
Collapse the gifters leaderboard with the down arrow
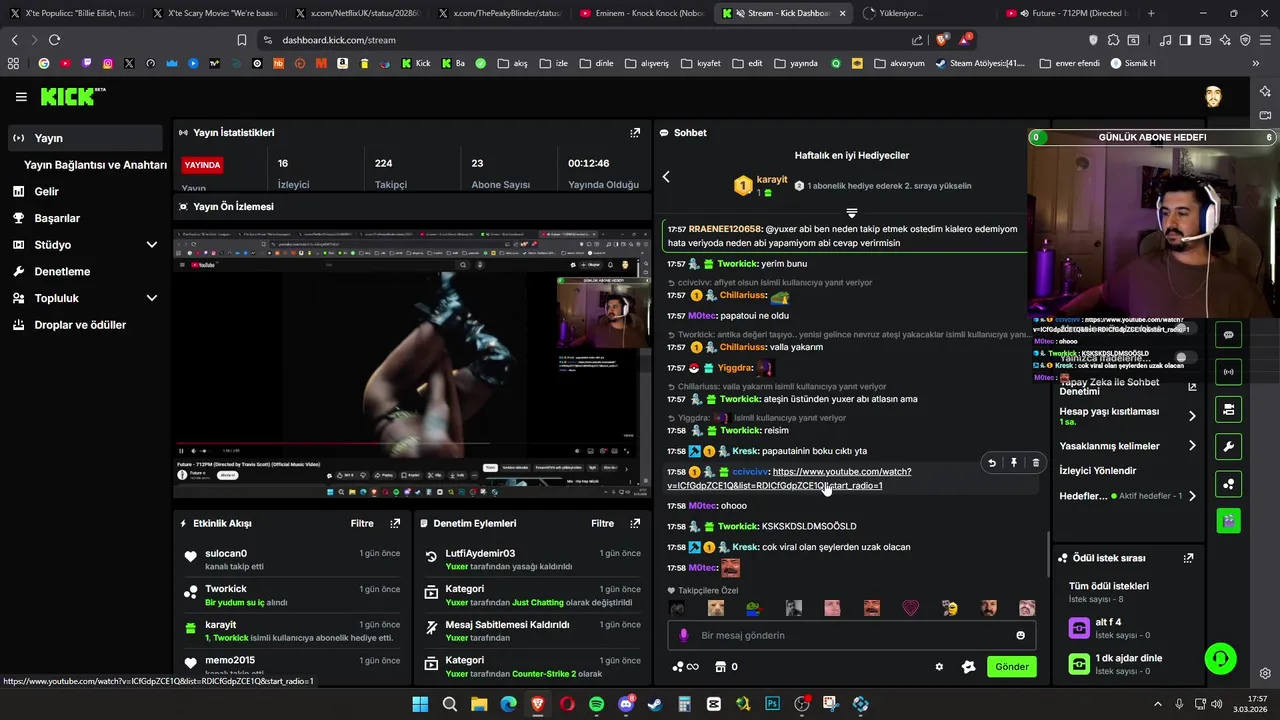[852, 213]
